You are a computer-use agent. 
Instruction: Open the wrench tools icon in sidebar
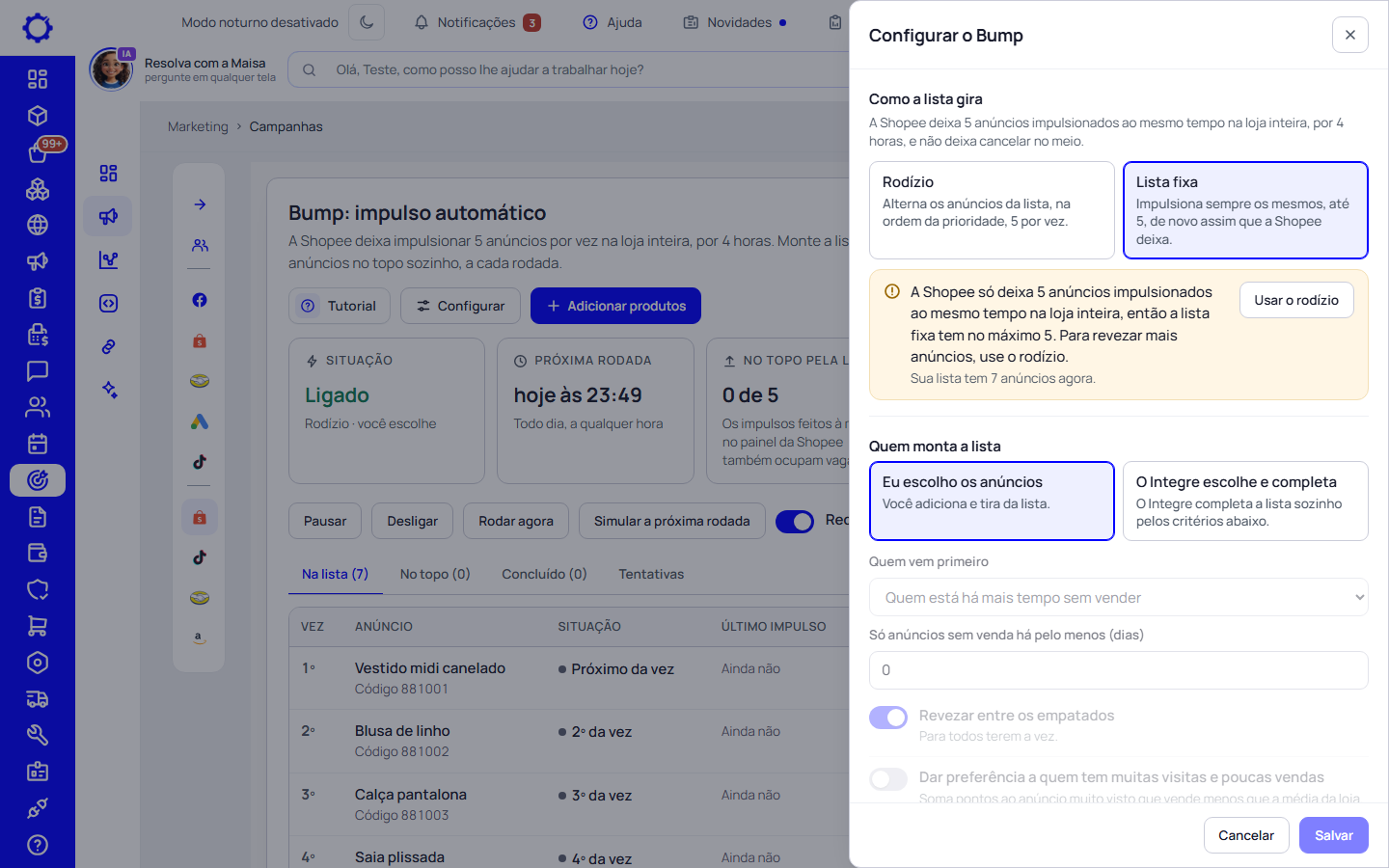point(38,735)
